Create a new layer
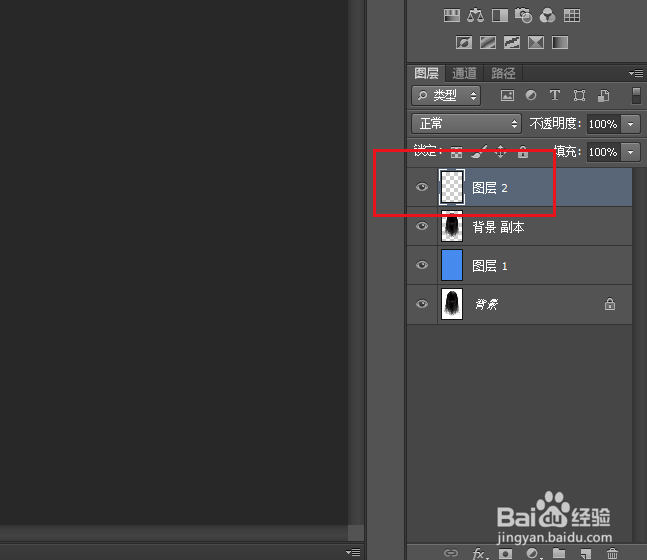 [586, 553]
